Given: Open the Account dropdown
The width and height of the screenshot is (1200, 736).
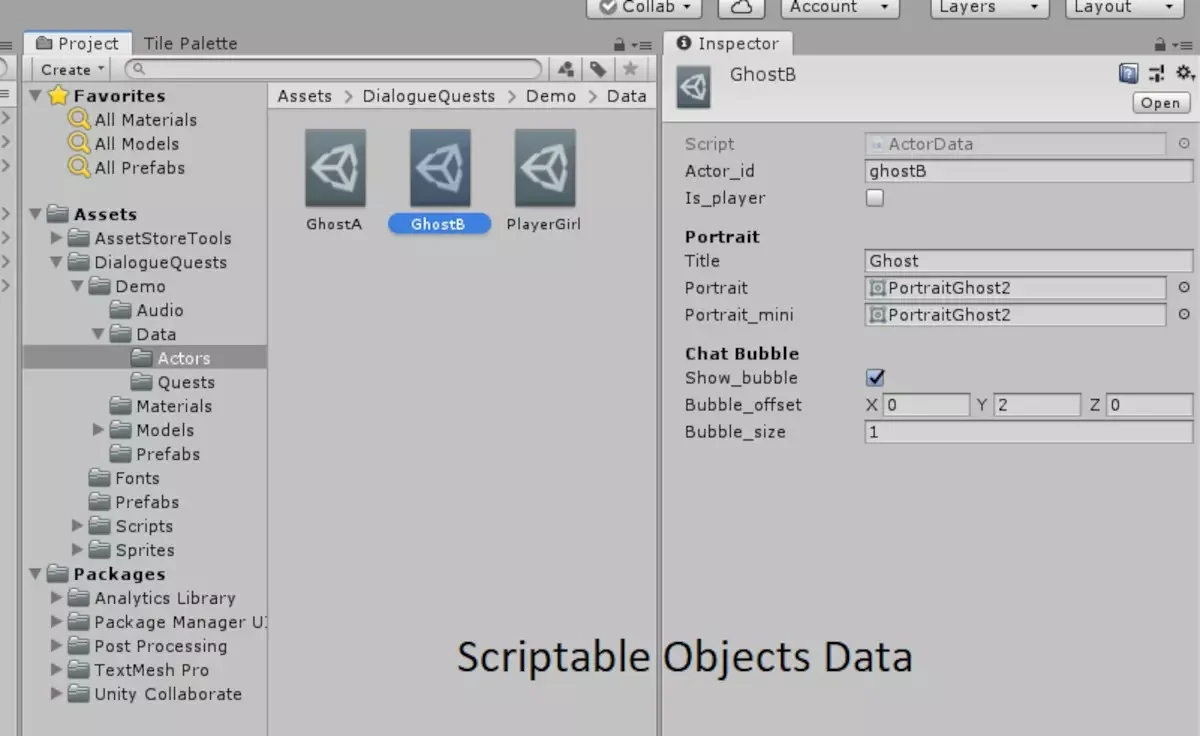Looking at the screenshot, I should tap(838, 7).
